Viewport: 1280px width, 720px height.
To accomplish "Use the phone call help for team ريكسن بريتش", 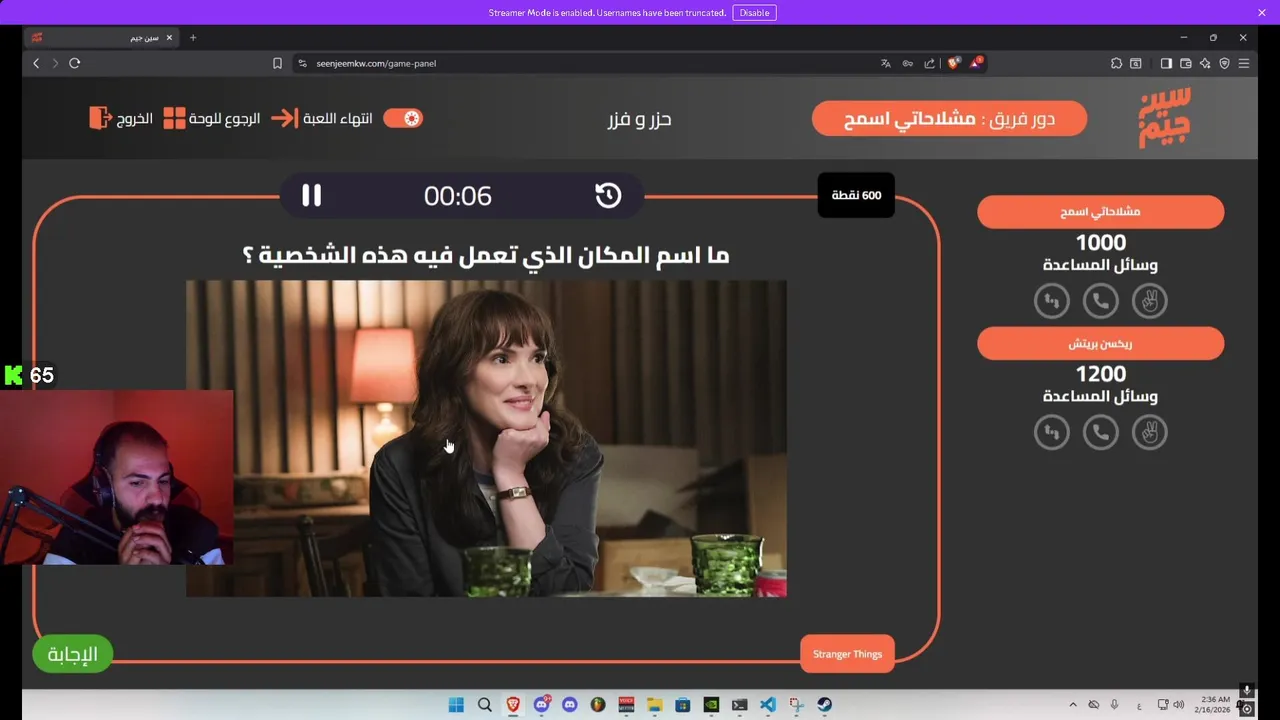I will [x=1100, y=432].
